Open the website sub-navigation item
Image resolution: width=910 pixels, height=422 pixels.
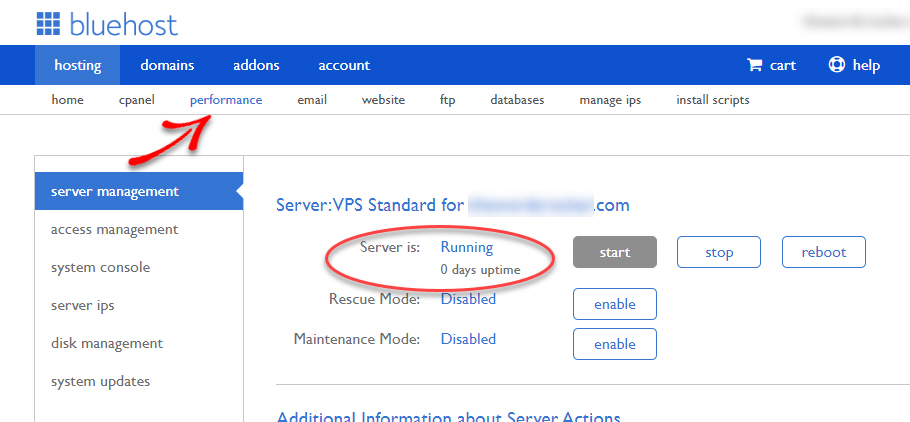383,100
